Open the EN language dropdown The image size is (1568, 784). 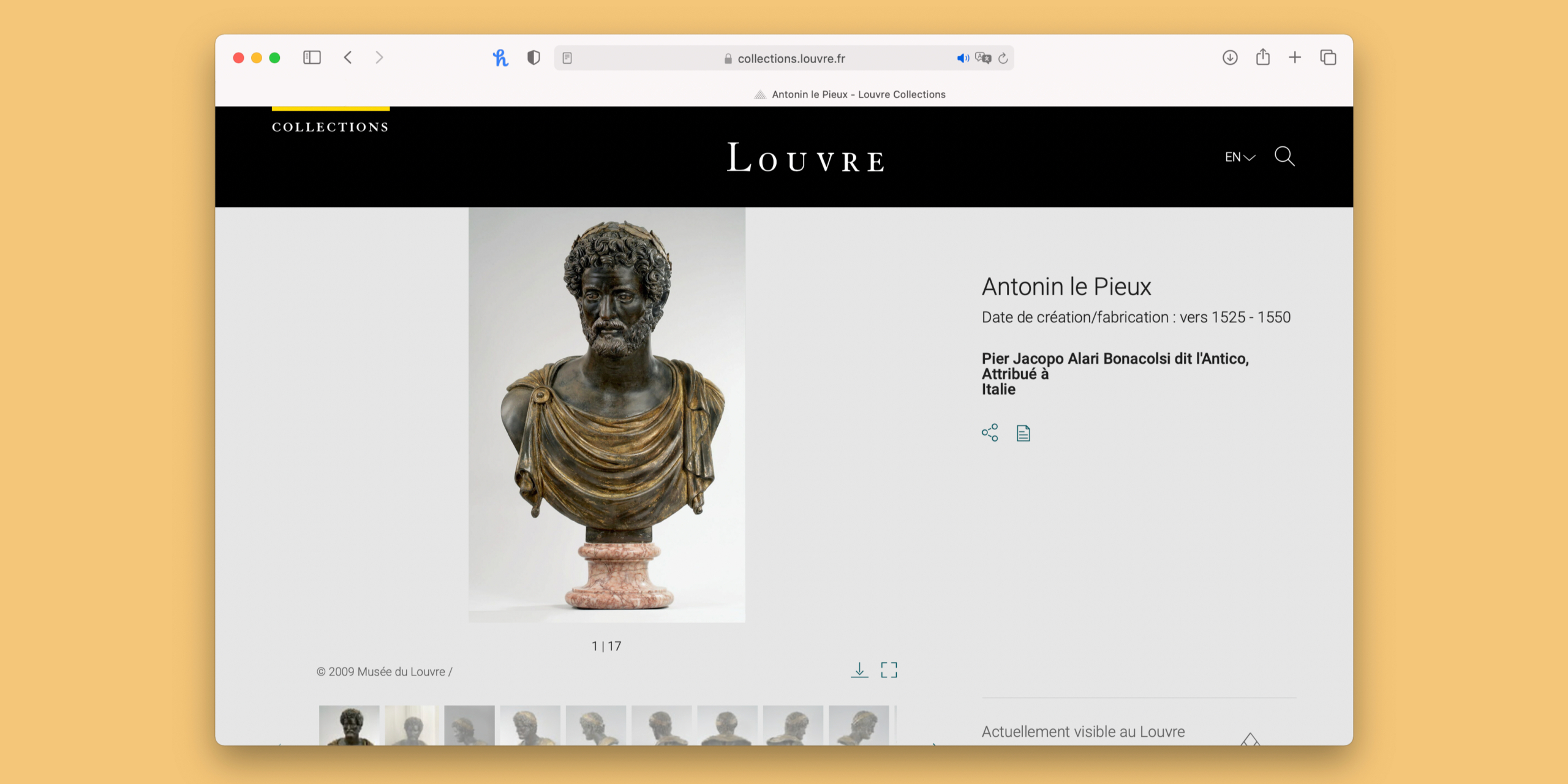click(x=1240, y=157)
